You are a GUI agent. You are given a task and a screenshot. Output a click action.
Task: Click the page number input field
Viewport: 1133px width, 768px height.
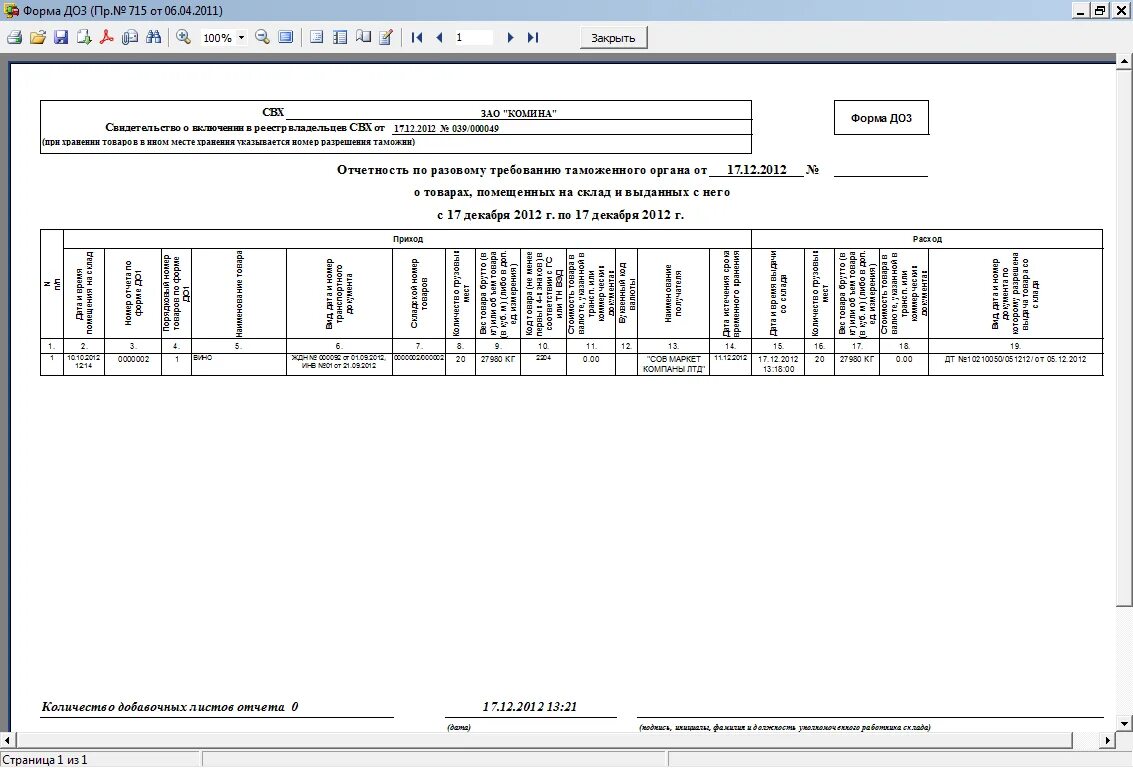pos(473,38)
